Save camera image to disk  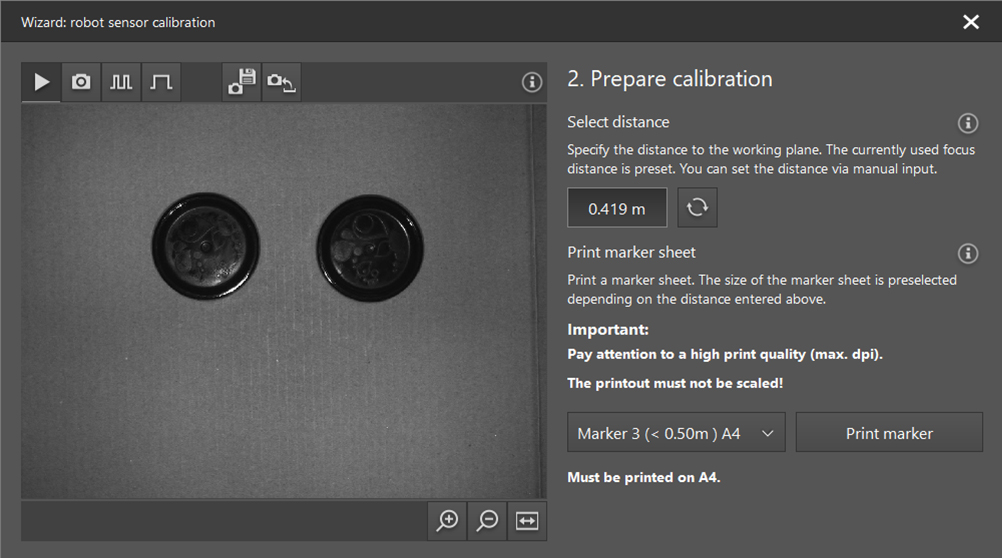coord(242,82)
